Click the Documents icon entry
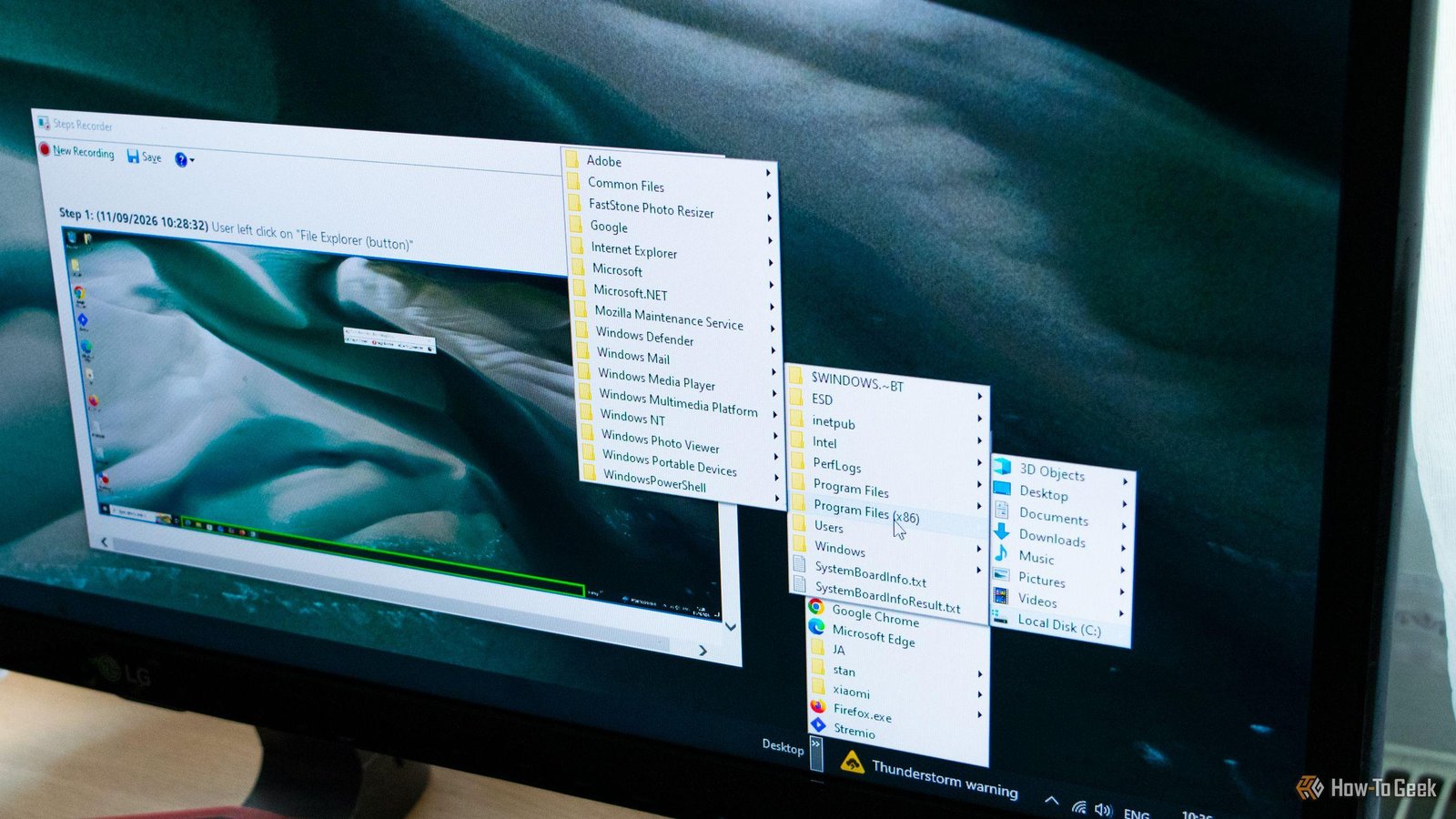 (x=1002, y=510)
